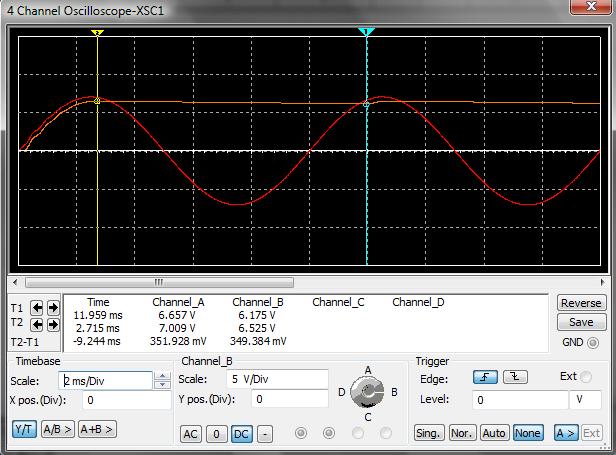Click the channel selector rotary knob
The width and height of the screenshot is (616, 455).
click(x=368, y=393)
